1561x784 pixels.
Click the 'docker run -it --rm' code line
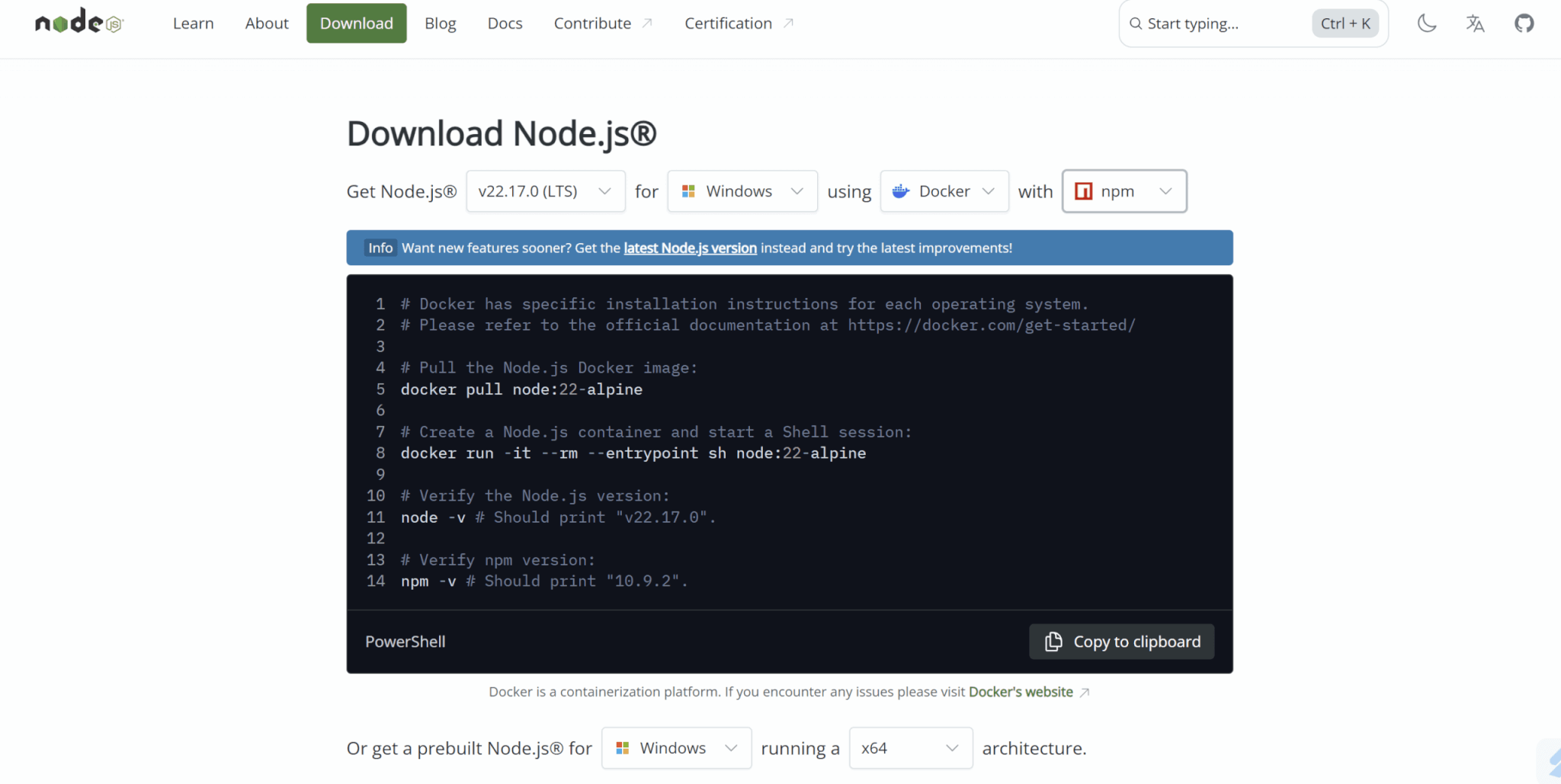(x=633, y=453)
